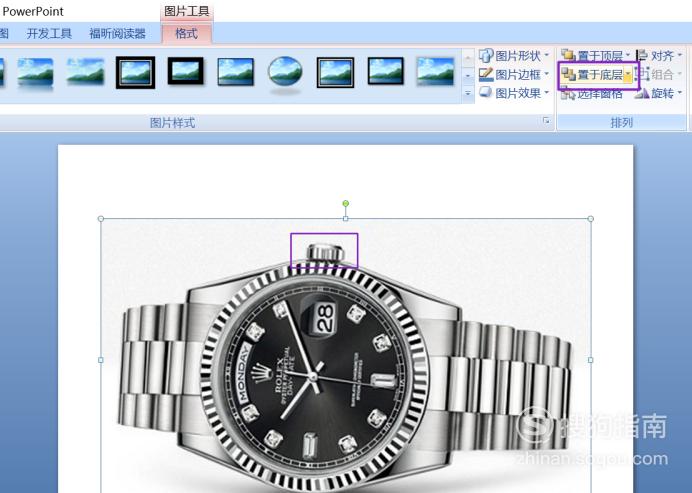Screen dimensions: 692x493
Task: Open the 置于顶层 dropdown arrow
Action: [x=628, y=56]
